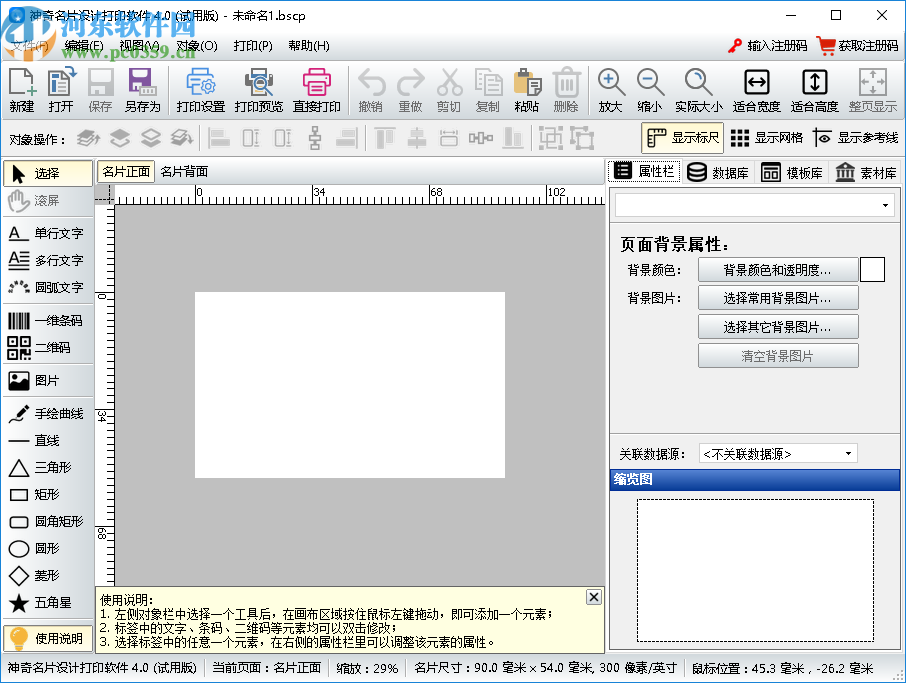This screenshot has width=906, height=683.
Task: Select the 直线 line tool
Action: click(x=48, y=440)
